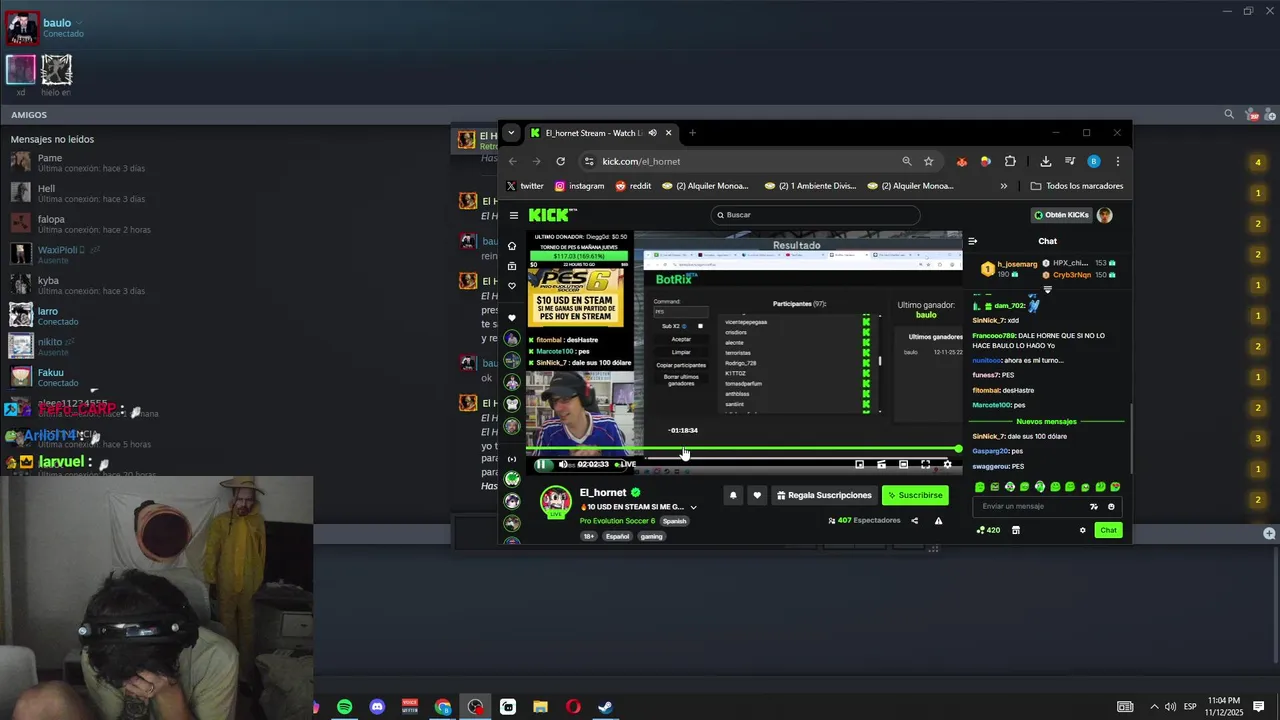Open Discord from taskbar
Image resolution: width=1280 pixels, height=720 pixels.
click(377, 707)
